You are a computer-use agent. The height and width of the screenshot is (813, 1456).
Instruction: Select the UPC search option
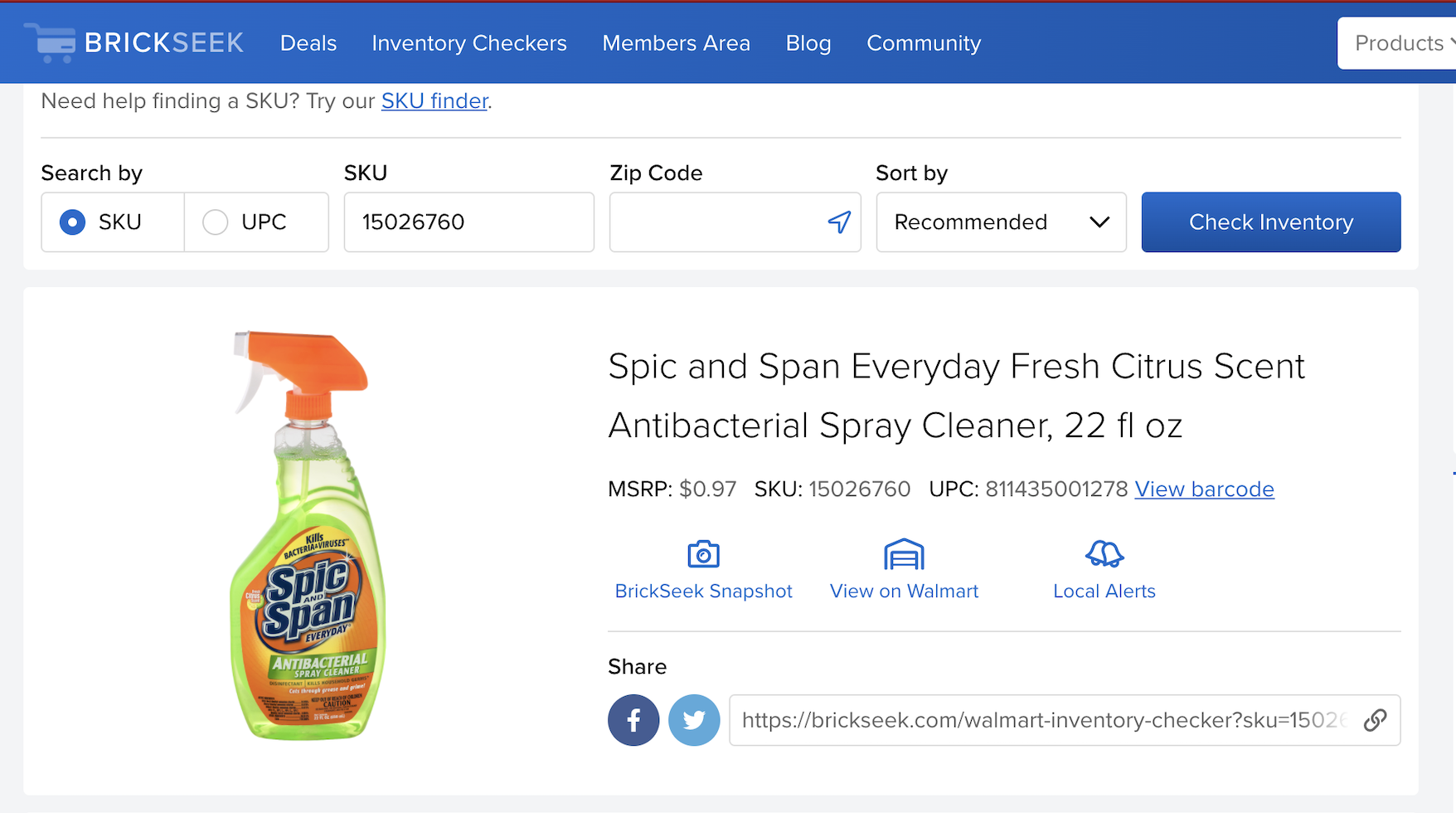[x=216, y=222]
